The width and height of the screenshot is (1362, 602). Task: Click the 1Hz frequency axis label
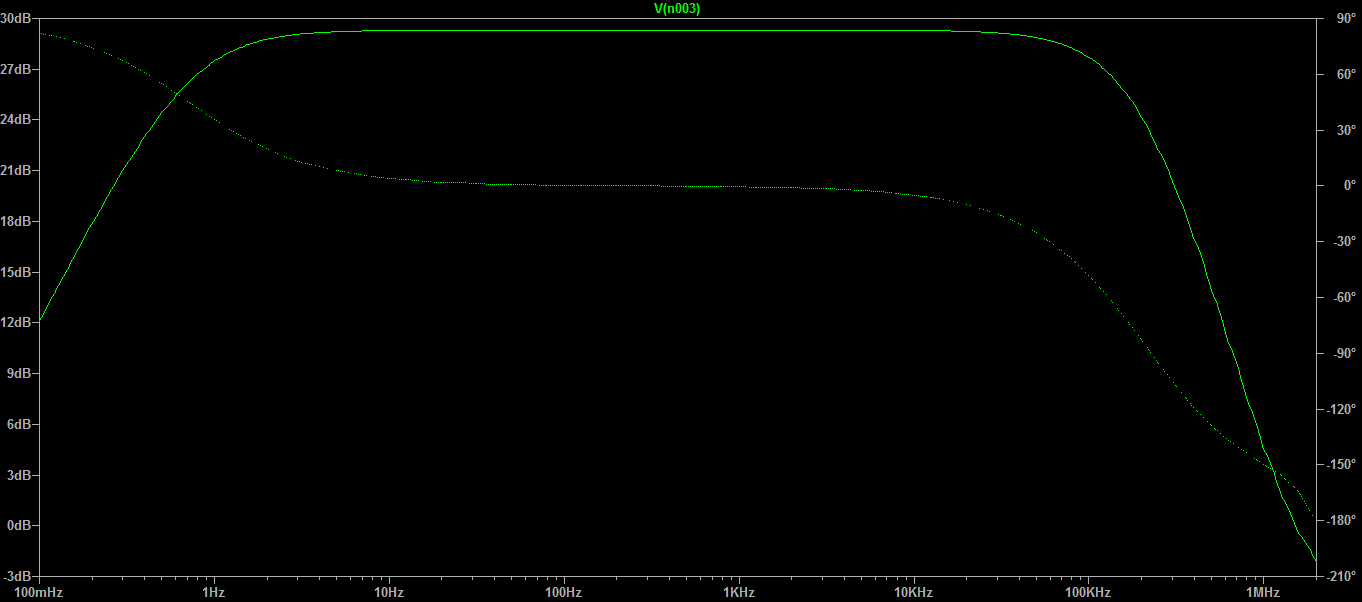(214, 593)
